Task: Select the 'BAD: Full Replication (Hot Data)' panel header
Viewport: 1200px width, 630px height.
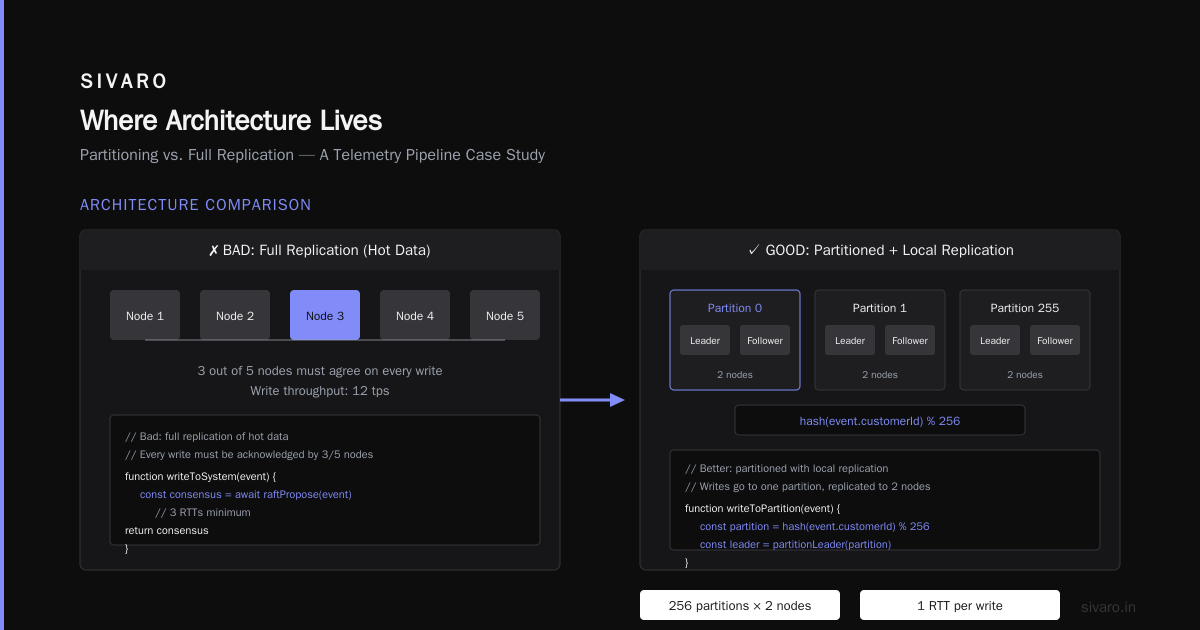Action: (320, 250)
